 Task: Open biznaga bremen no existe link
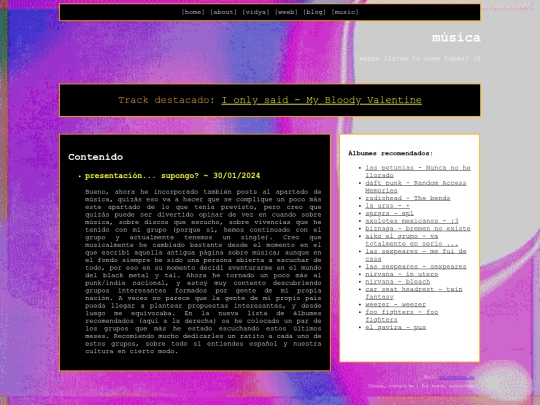tap(417, 228)
